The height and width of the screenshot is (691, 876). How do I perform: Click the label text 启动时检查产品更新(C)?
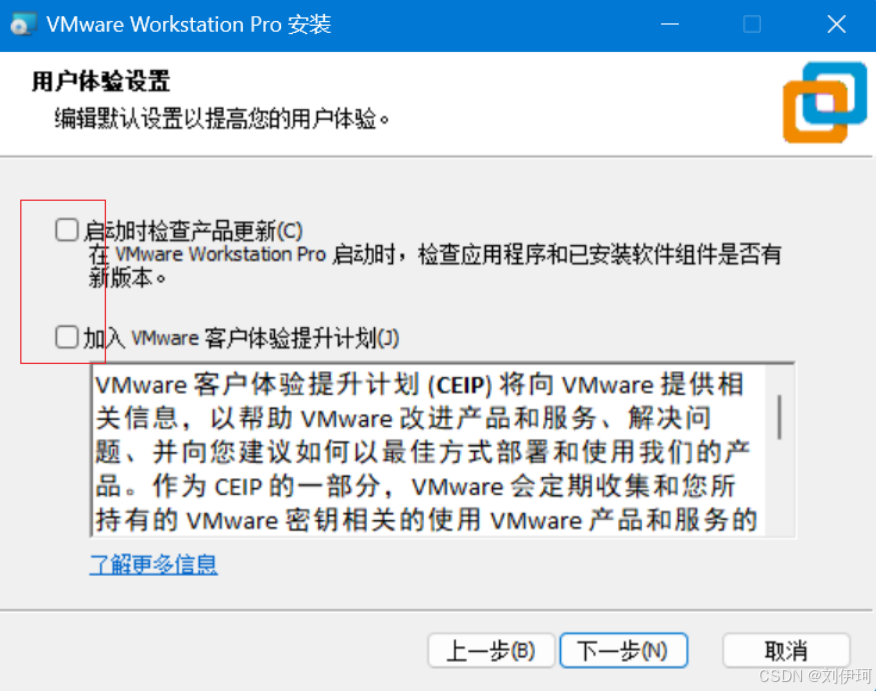tap(193, 231)
